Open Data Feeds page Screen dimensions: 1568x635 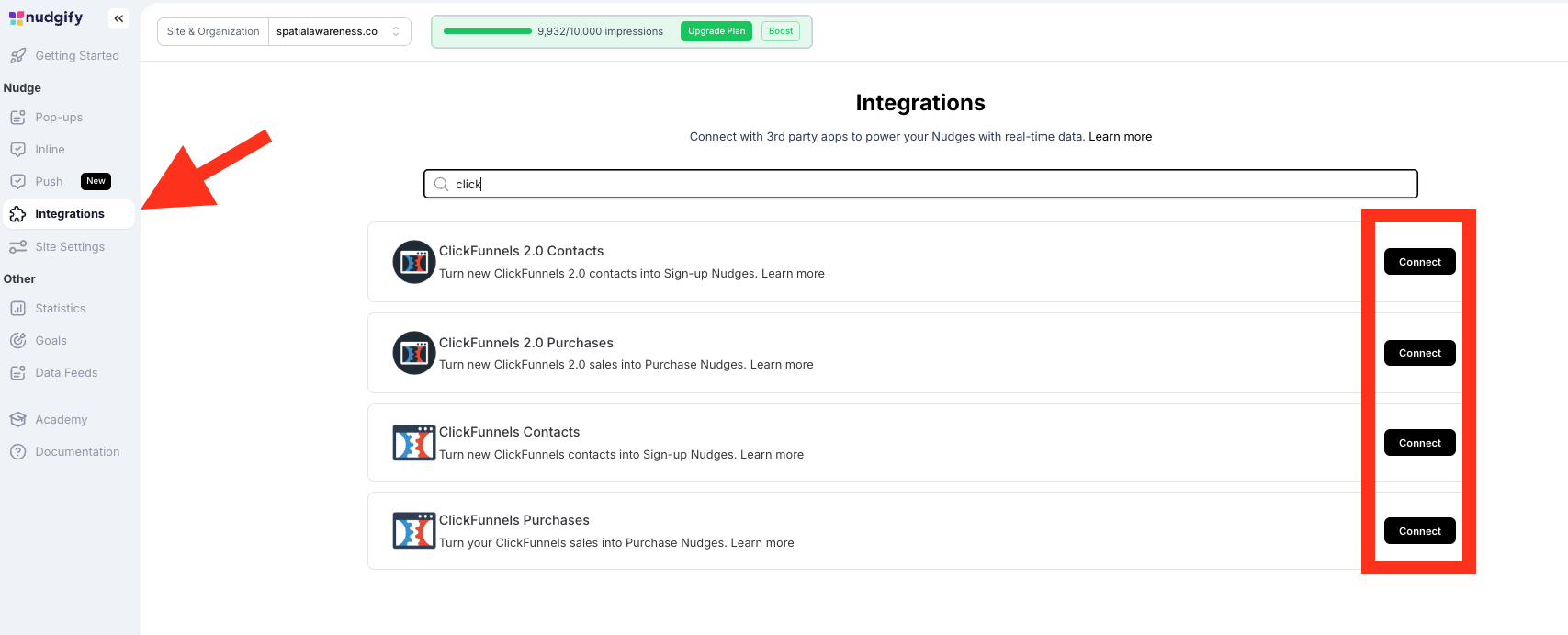pos(66,373)
